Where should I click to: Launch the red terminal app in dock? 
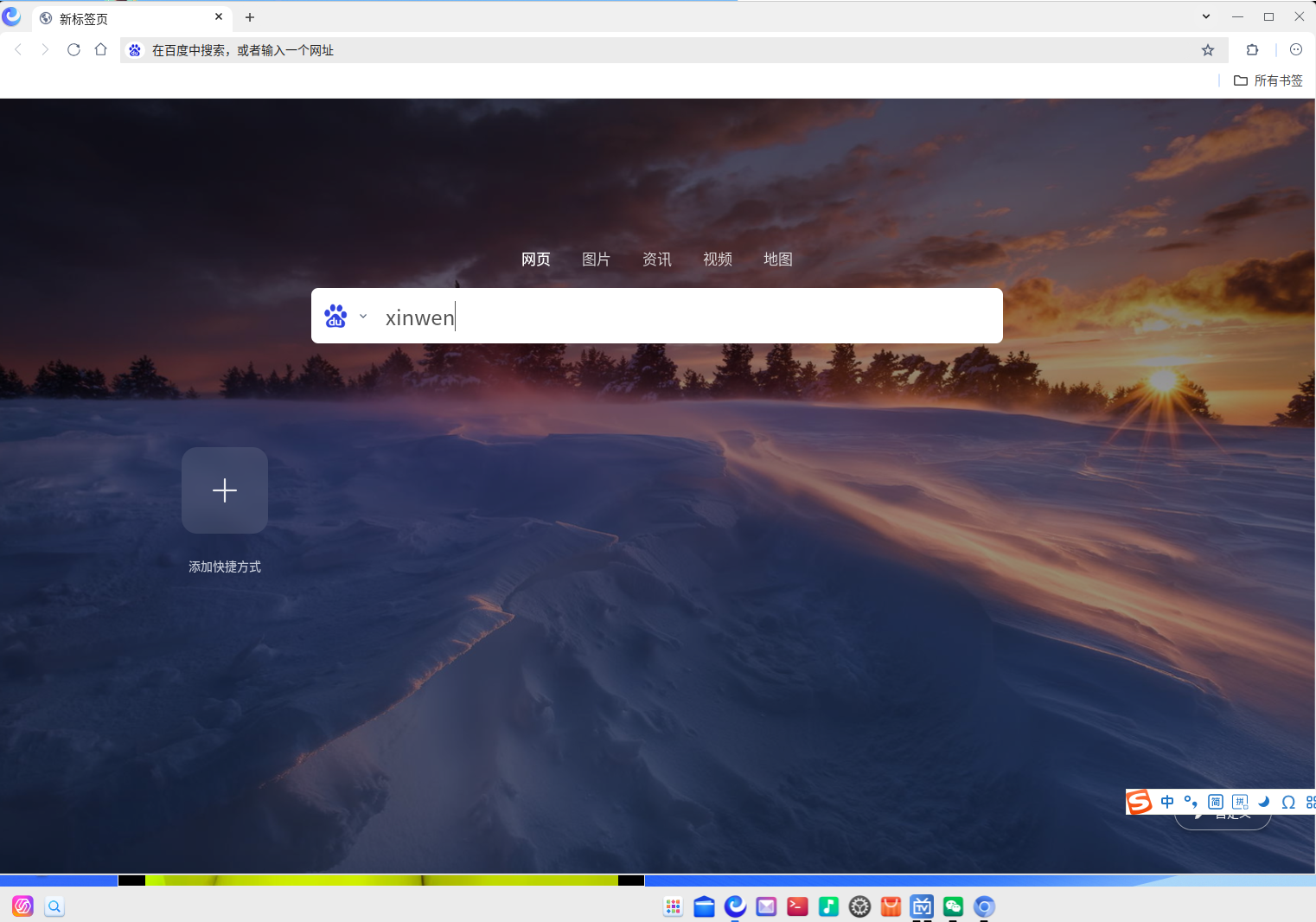coord(798,906)
